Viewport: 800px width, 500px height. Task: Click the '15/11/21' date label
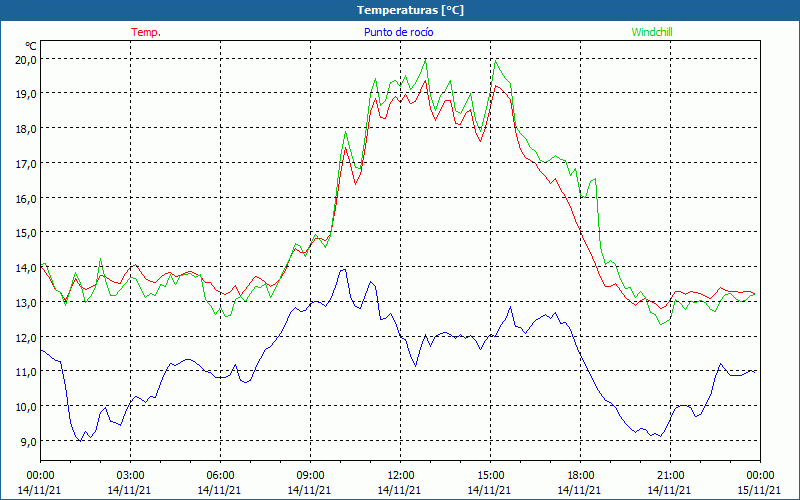click(760, 490)
